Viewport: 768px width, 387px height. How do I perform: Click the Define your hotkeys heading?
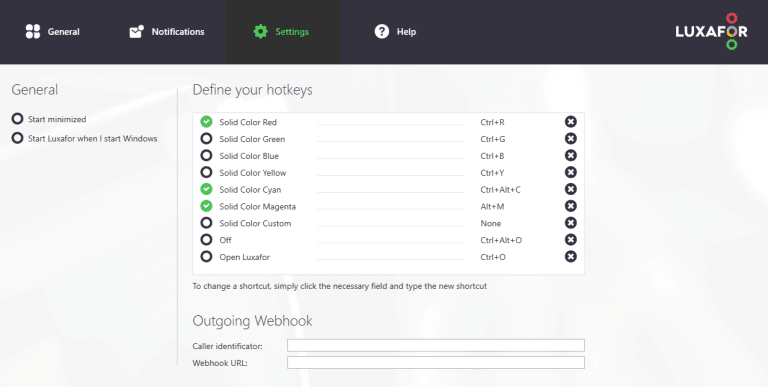tap(252, 90)
